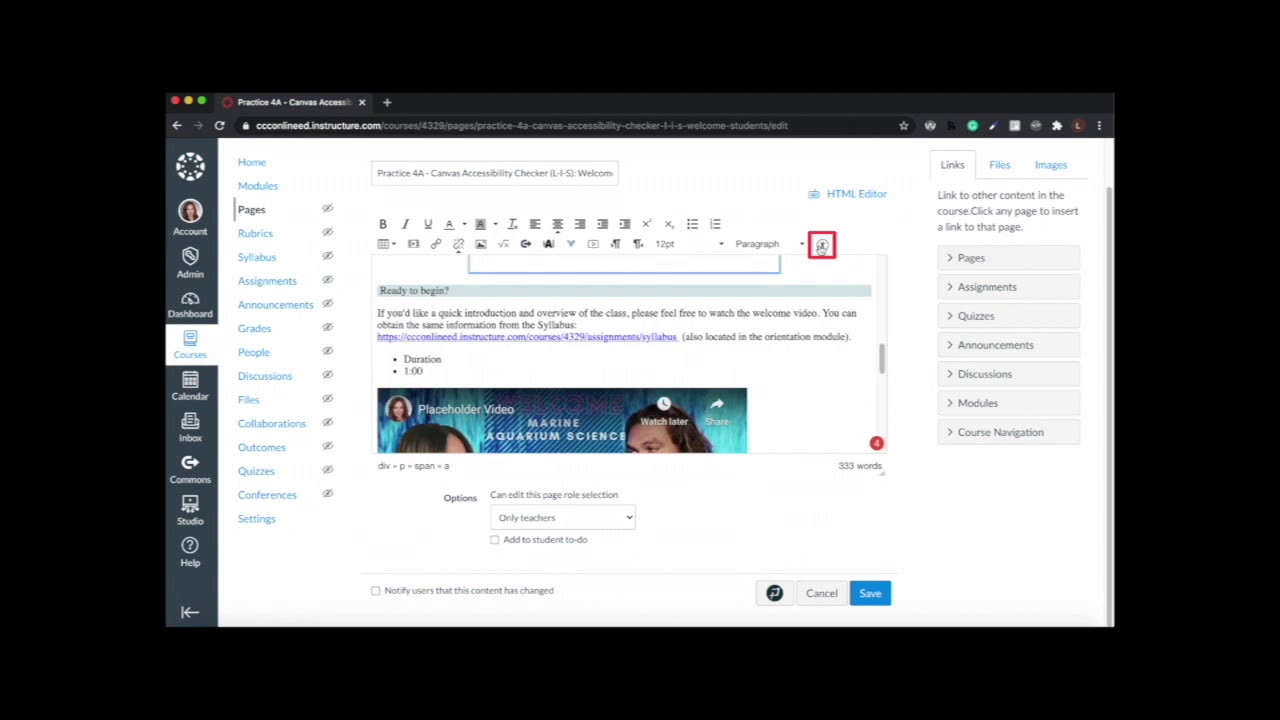1280x720 pixels.
Task: Open the Only teachers role dropdown
Action: pyautogui.click(x=562, y=517)
